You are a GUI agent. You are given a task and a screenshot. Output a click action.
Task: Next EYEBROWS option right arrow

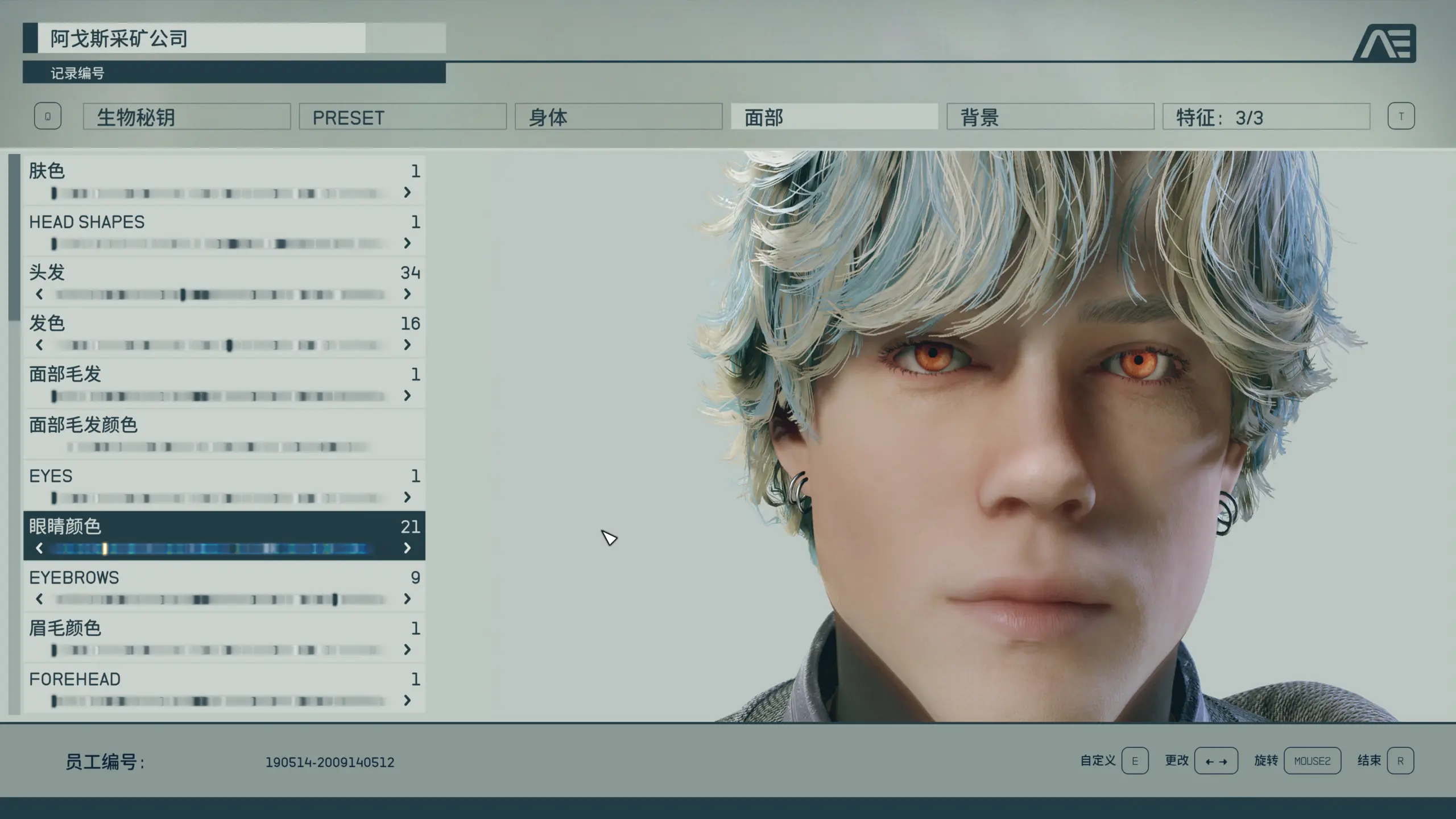tap(407, 599)
